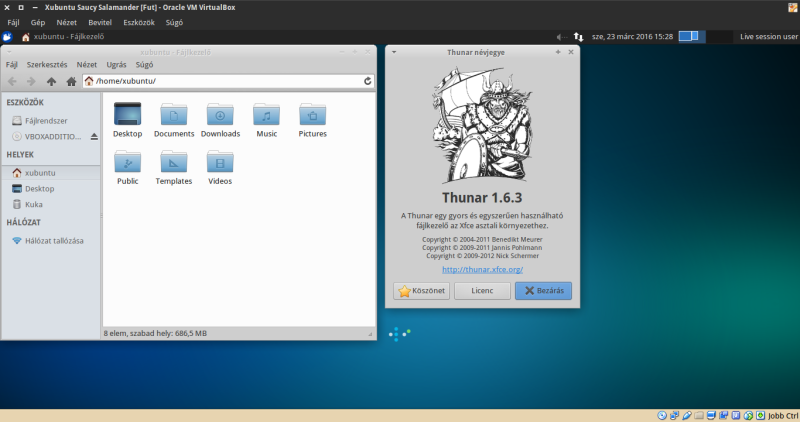Go back with the left arrow toolbar button

click(x=12, y=81)
